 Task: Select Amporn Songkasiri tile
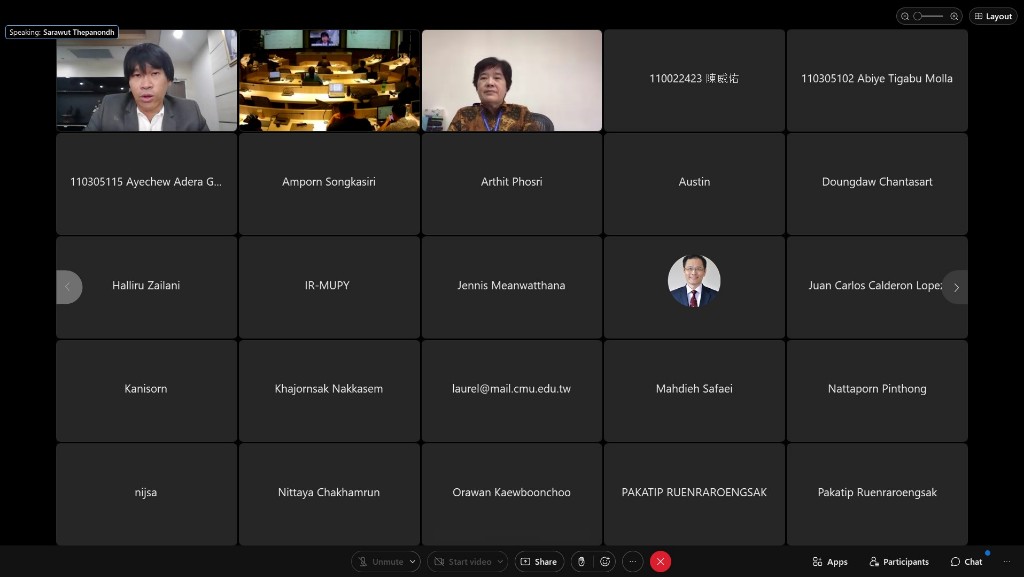[x=329, y=184]
